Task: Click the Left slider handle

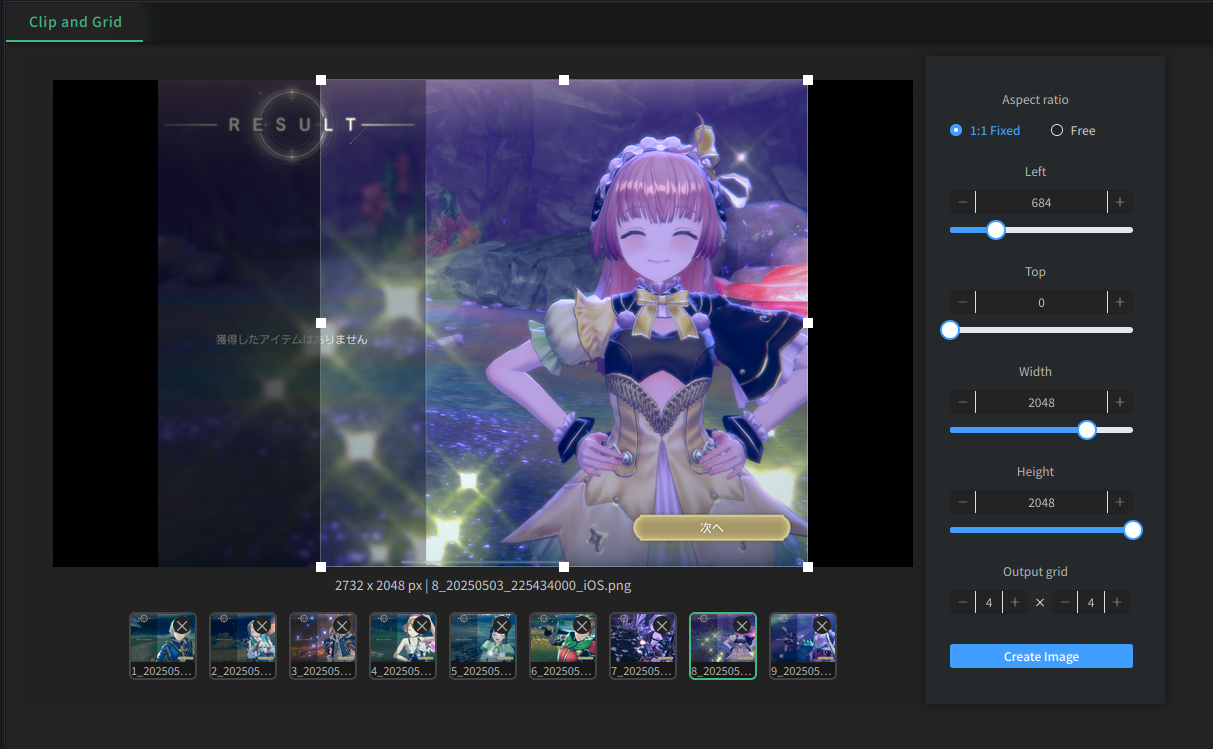Action: [995, 230]
